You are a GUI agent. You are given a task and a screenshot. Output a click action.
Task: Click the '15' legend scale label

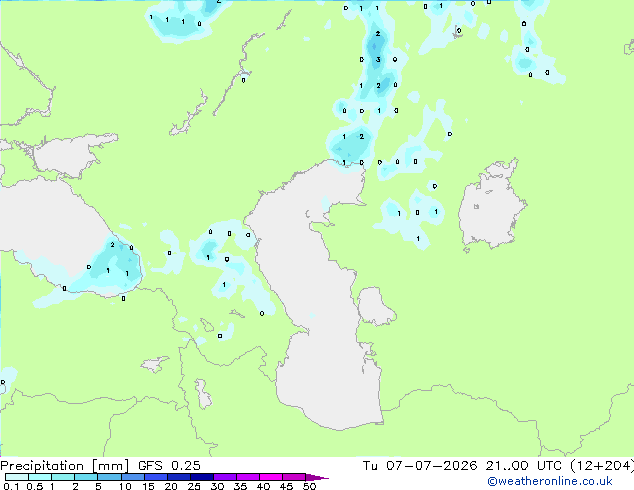click(x=148, y=486)
